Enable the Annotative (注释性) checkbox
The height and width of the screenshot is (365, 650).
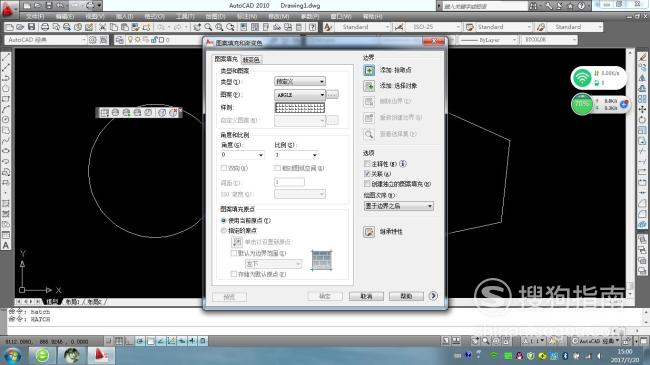367,164
